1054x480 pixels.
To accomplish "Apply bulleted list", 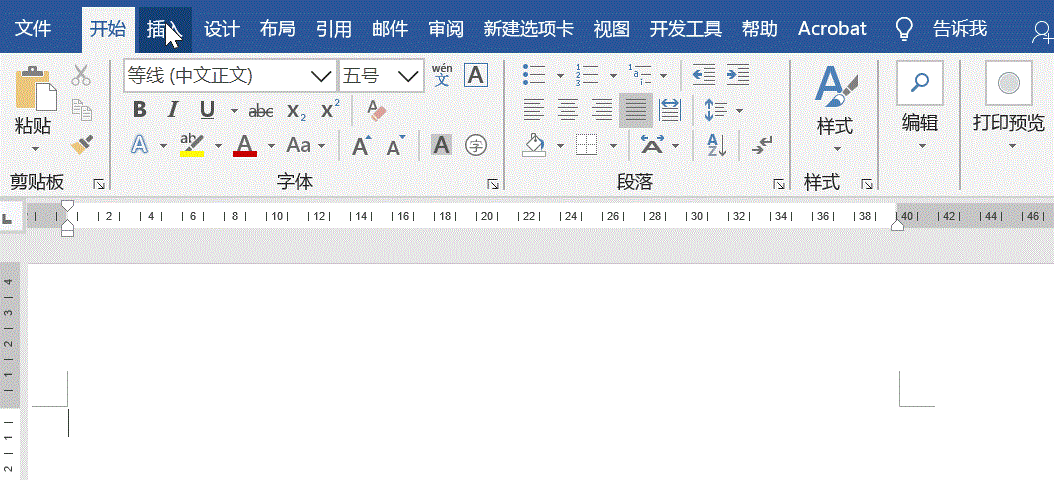I will (x=534, y=75).
